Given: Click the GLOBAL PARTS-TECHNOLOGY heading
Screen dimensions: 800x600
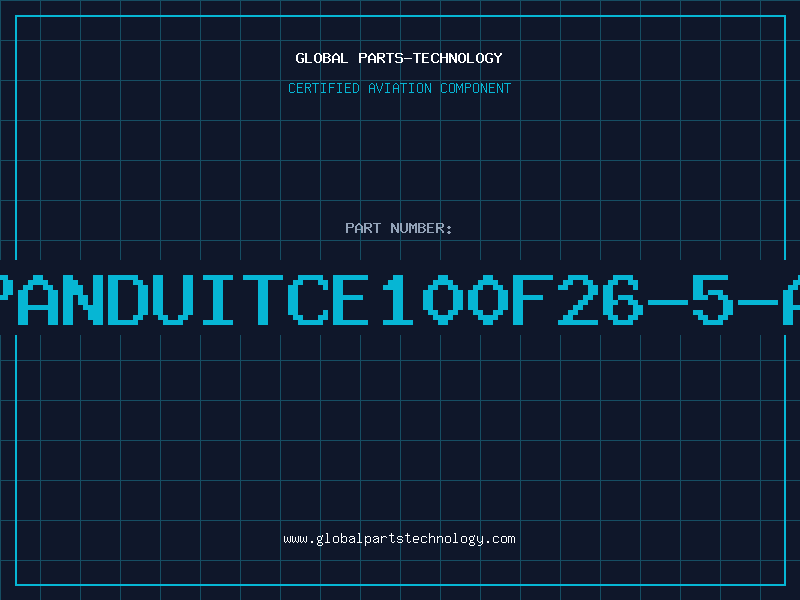Looking at the screenshot, I should (399, 58).
